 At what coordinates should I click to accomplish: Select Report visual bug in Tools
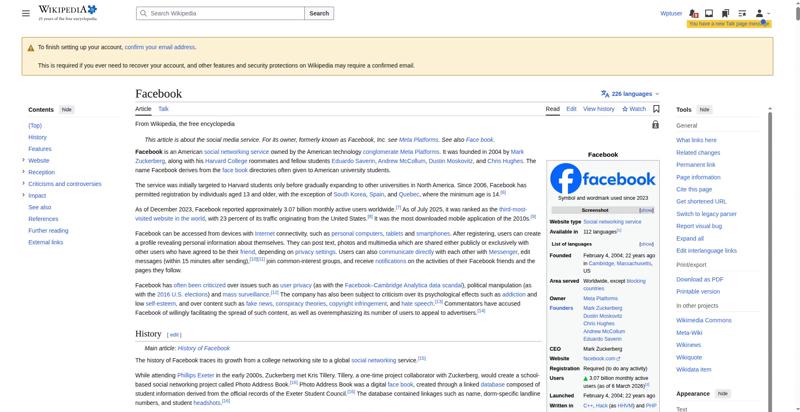[699, 226]
